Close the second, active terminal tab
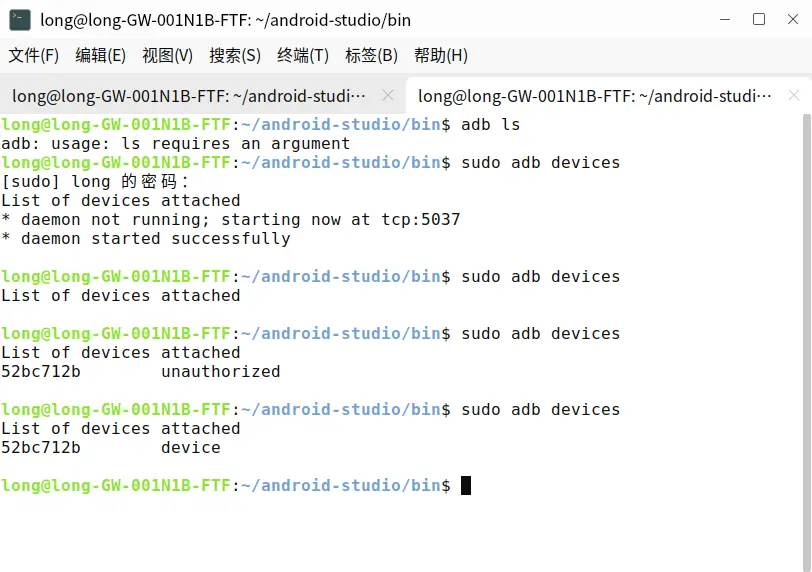 [x=794, y=96]
